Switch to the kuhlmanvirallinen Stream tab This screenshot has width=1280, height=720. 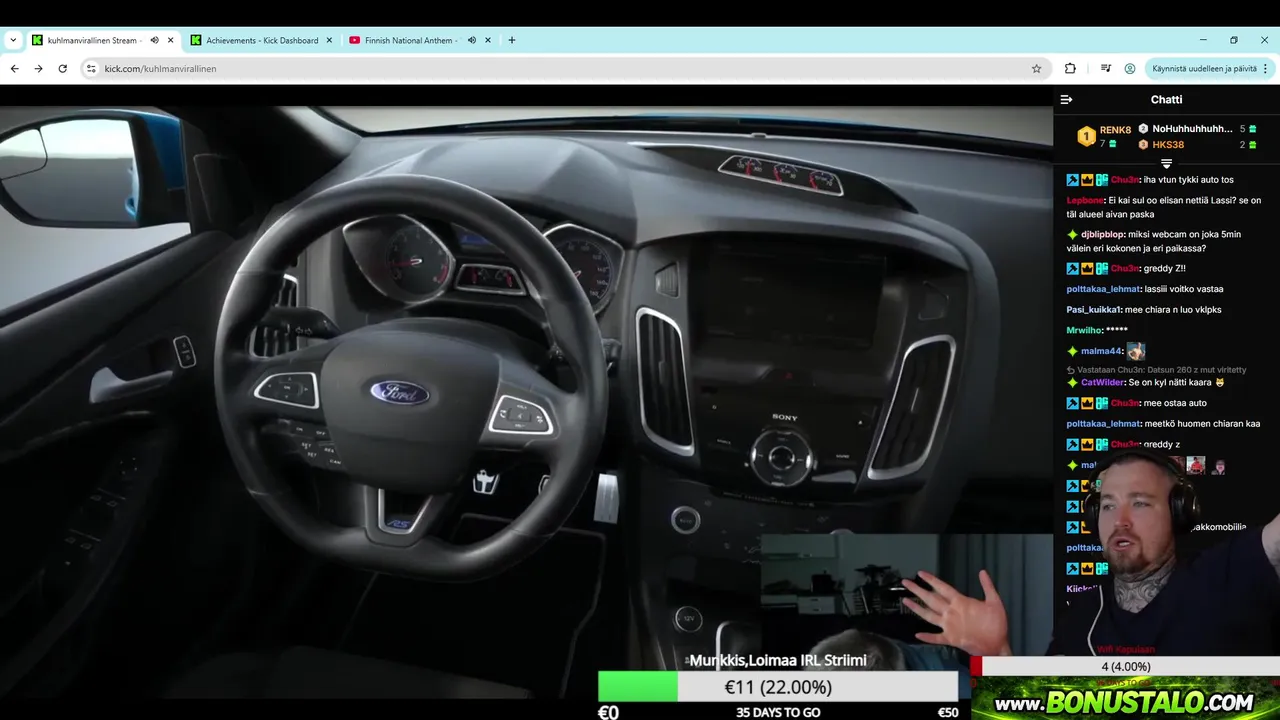pyautogui.click(x=91, y=40)
